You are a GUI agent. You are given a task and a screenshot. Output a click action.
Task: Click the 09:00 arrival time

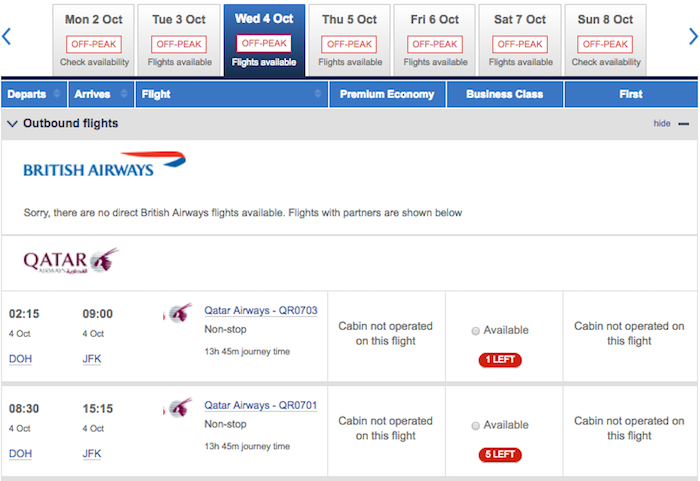click(x=98, y=314)
